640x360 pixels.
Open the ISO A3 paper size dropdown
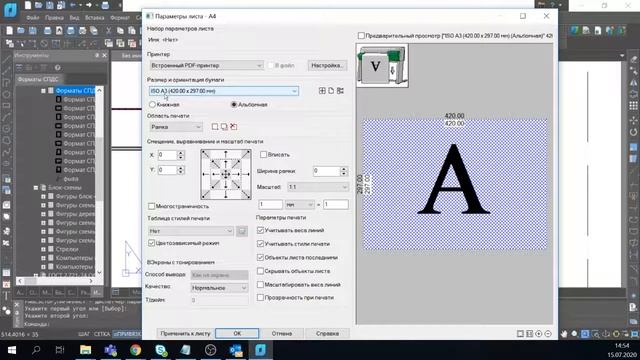(x=224, y=91)
